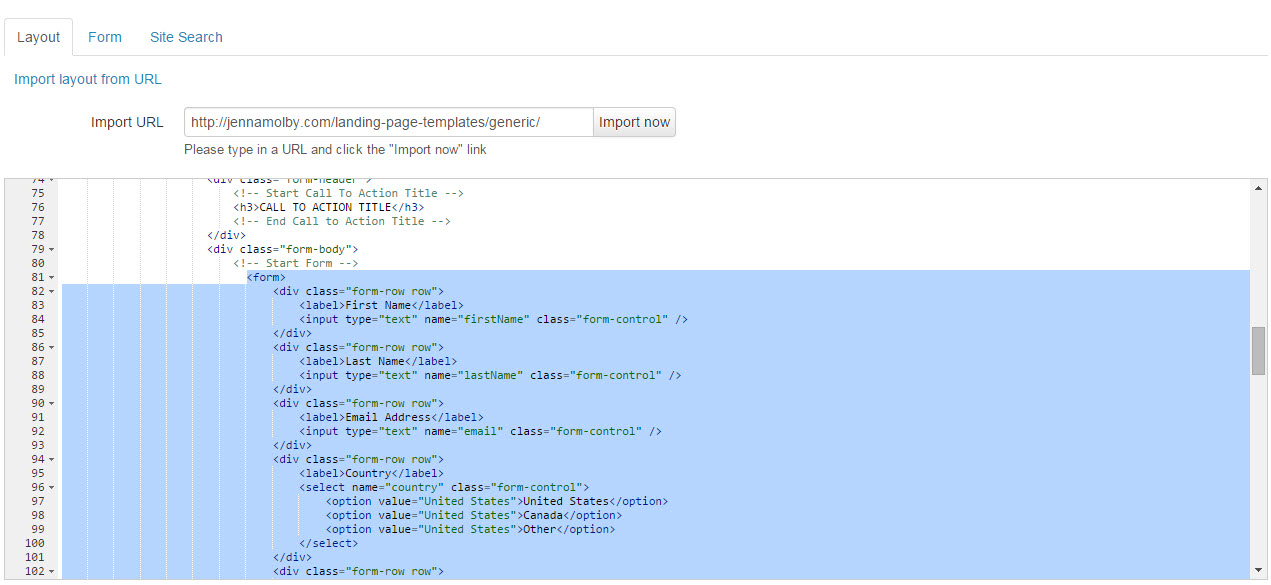Image resolution: width=1271 pixels, height=585 pixels.
Task: Fold the div starting at line 102
Action: [51, 571]
